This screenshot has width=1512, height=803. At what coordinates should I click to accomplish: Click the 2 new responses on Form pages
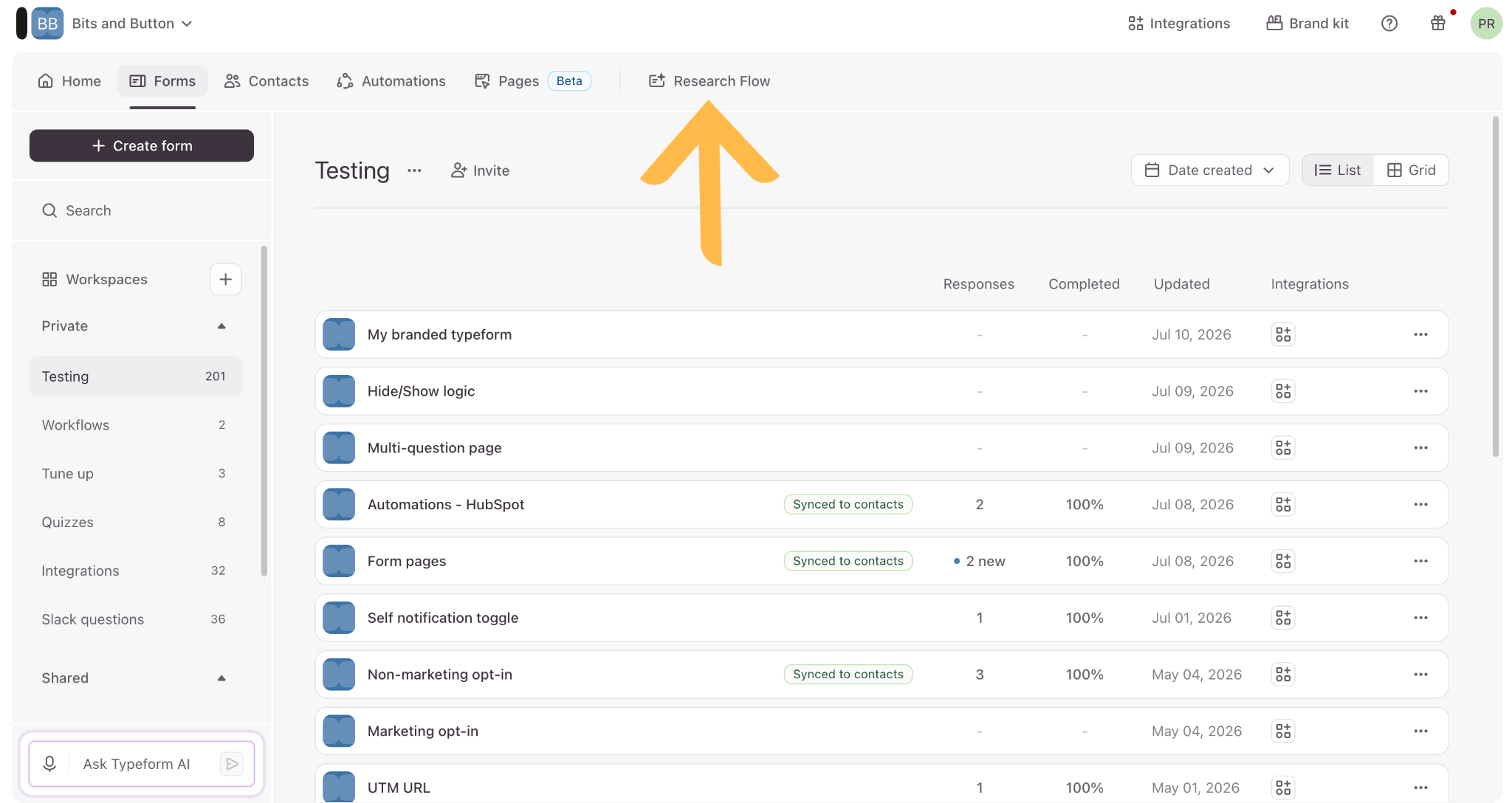click(x=979, y=561)
